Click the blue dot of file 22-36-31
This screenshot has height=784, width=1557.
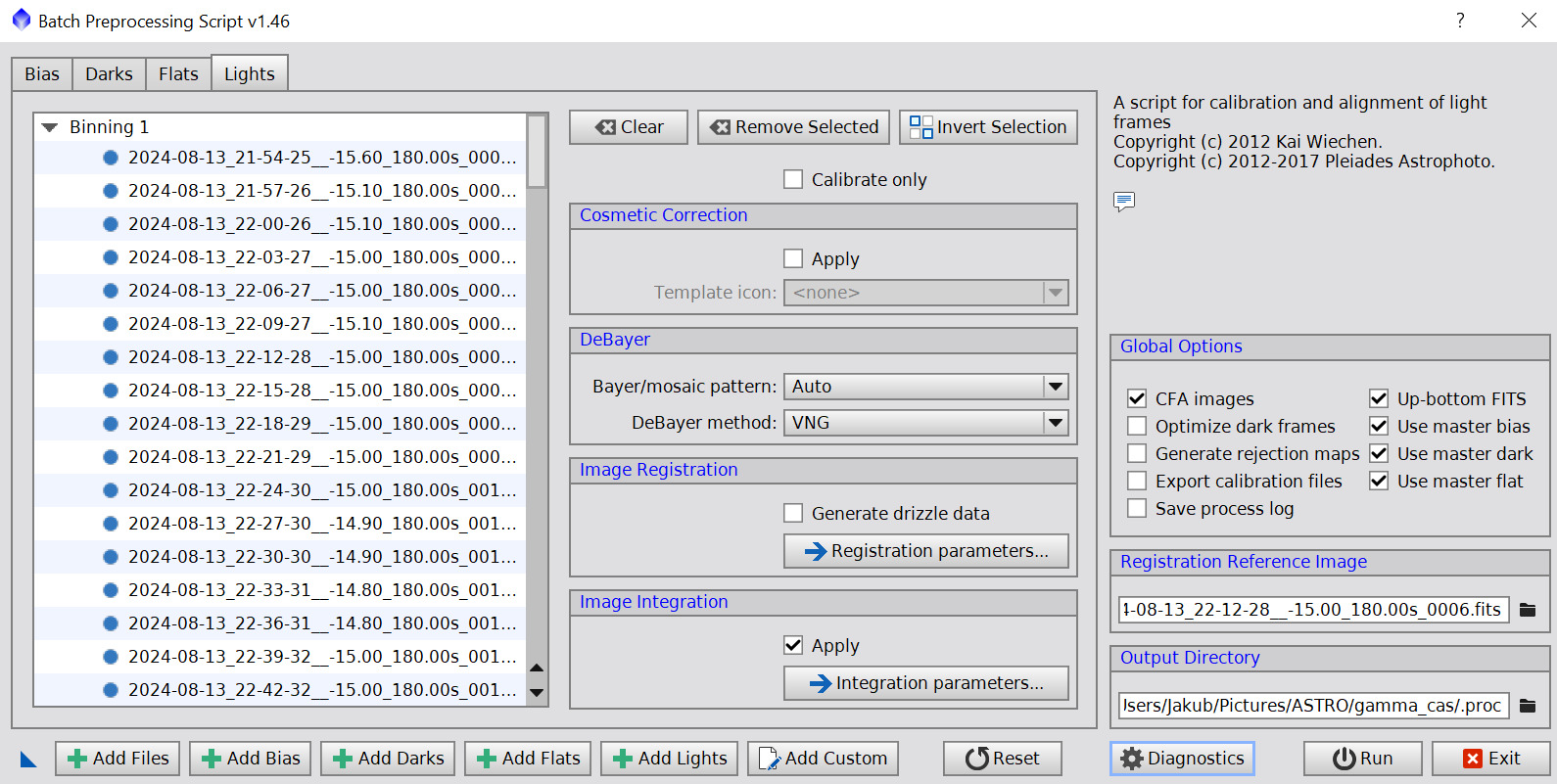(x=111, y=623)
